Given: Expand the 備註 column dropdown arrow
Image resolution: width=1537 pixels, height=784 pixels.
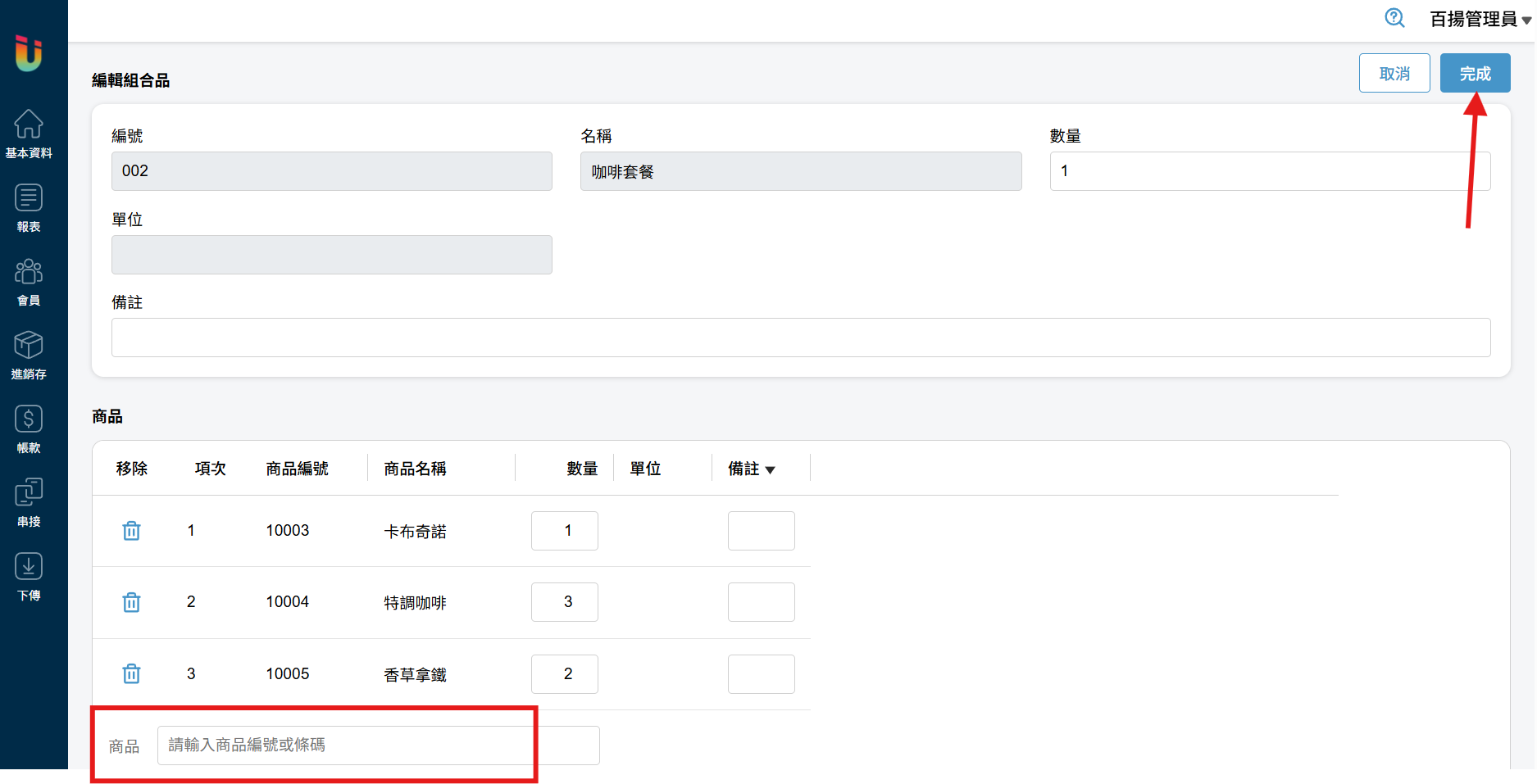Looking at the screenshot, I should coord(770,470).
